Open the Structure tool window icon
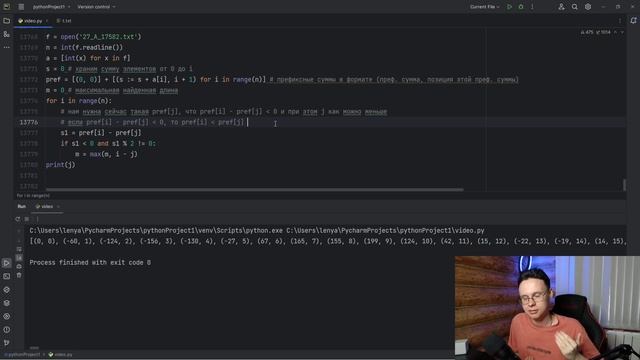The height and width of the screenshot is (360, 640). [7, 34]
